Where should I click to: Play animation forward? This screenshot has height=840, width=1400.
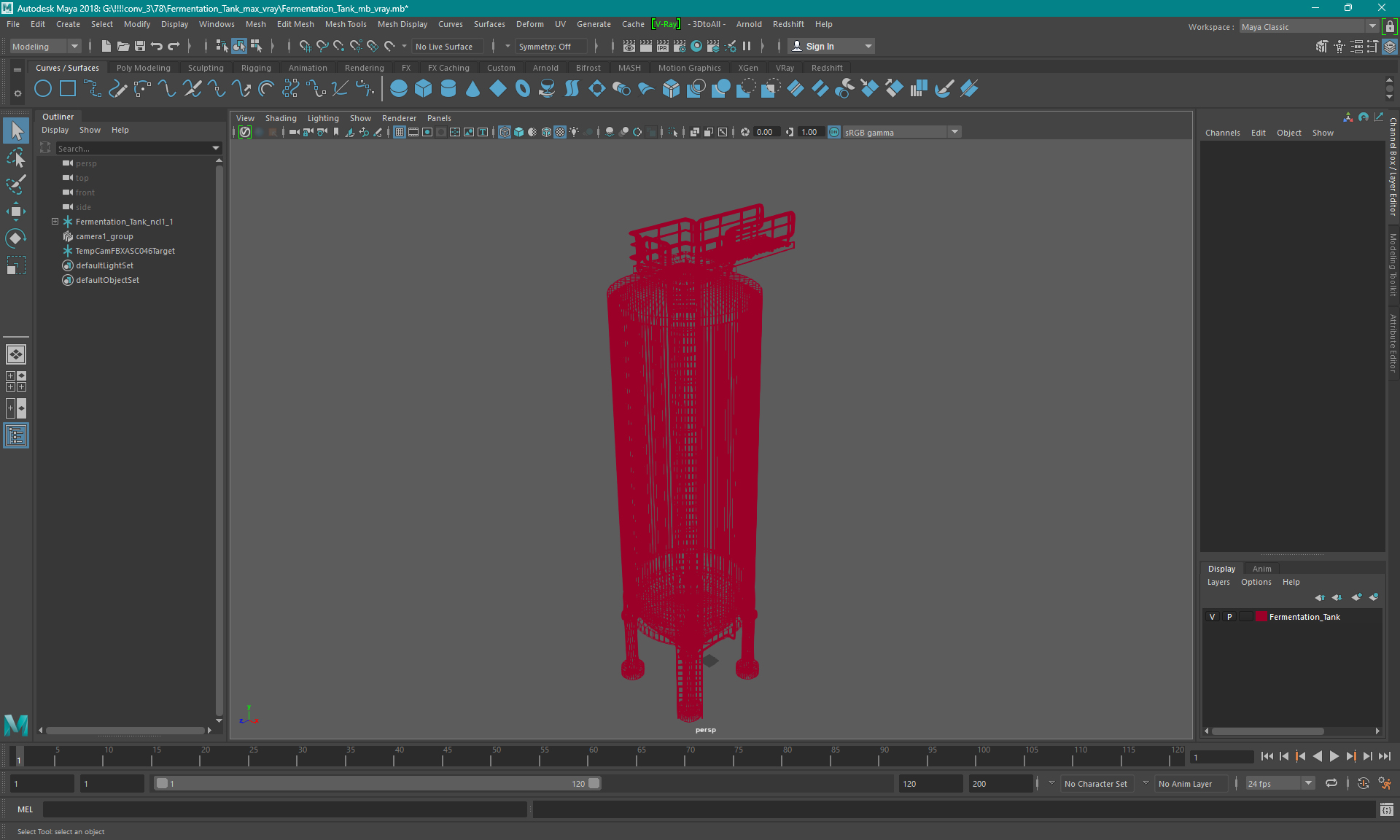(1334, 756)
